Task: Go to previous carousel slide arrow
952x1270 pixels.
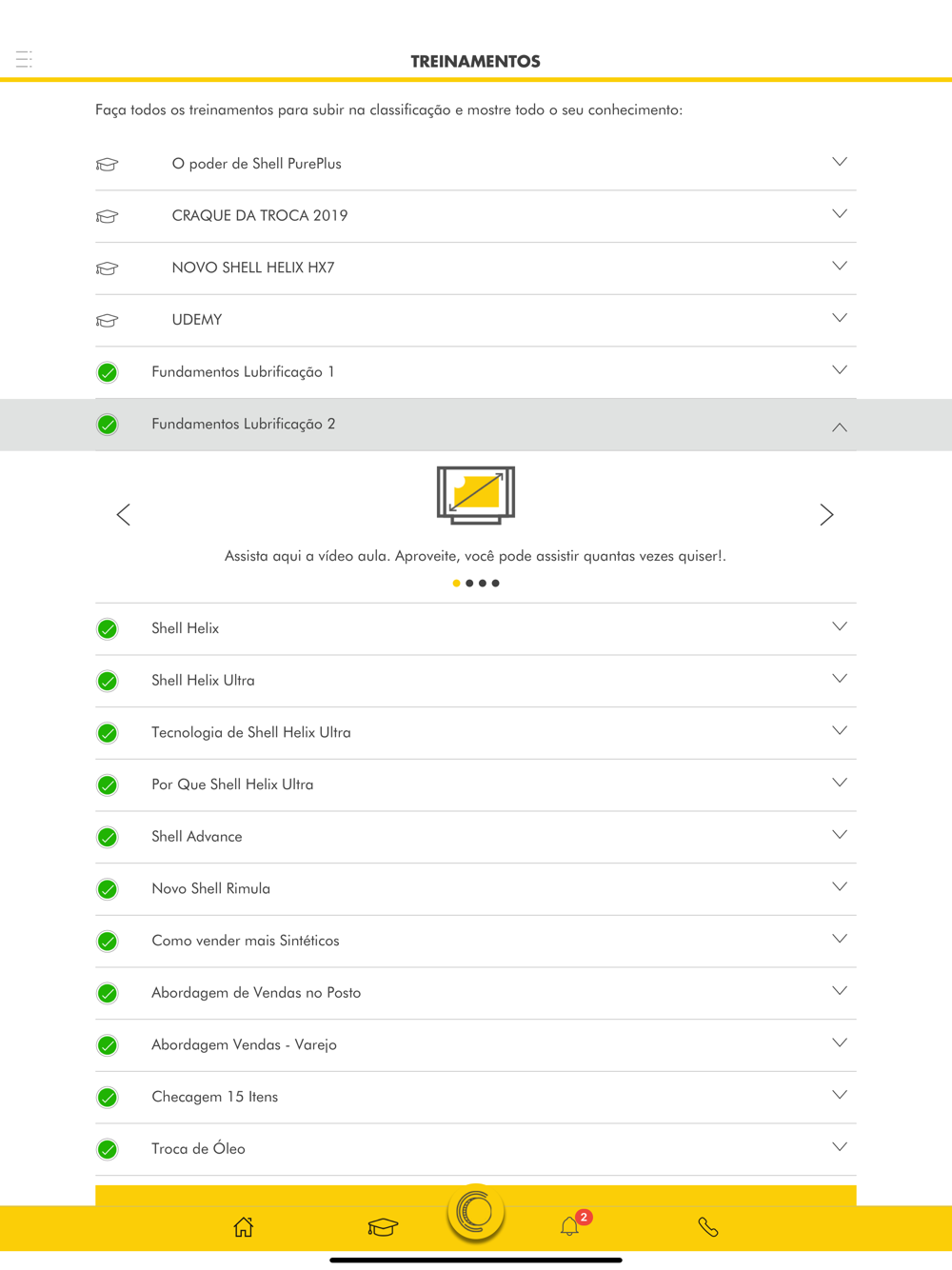Action: (x=124, y=514)
